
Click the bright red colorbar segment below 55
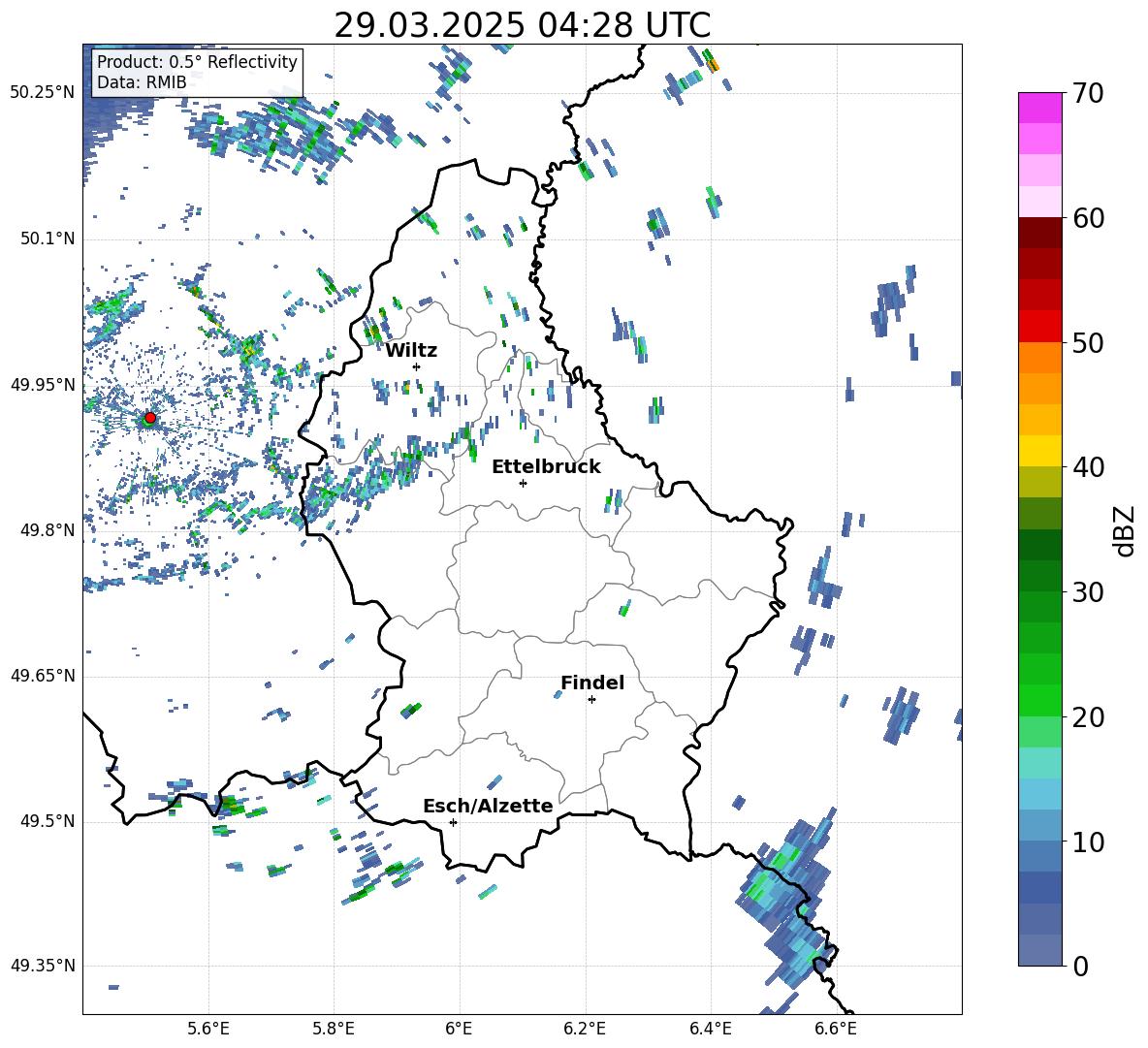click(x=1039, y=327)
